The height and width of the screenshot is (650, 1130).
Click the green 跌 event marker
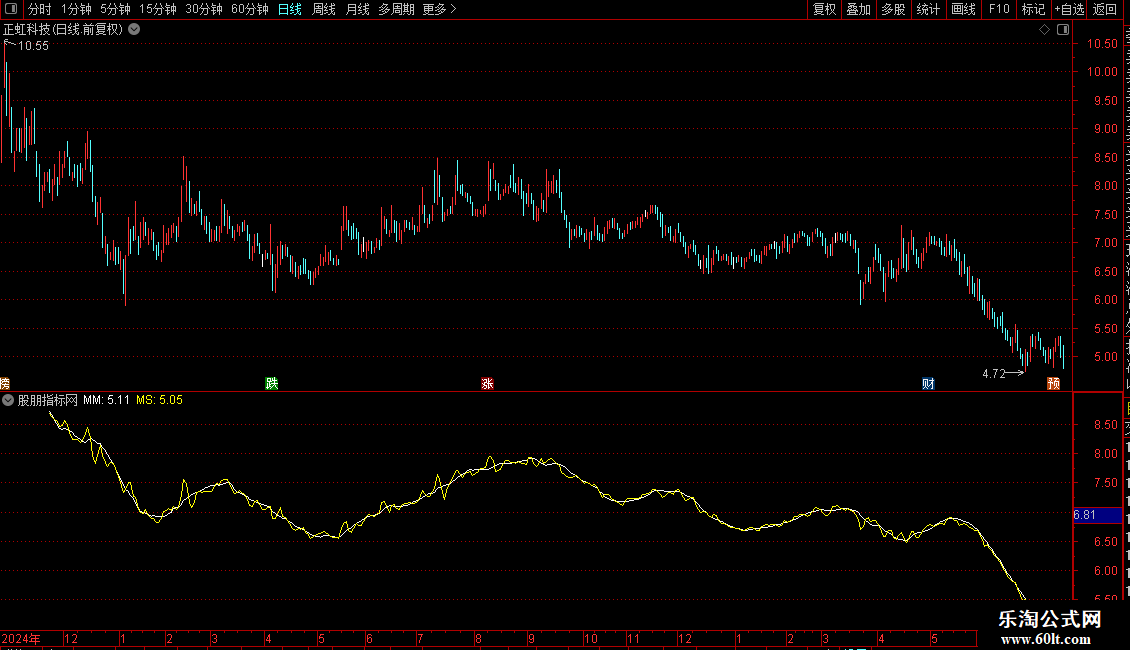coord(272,383)
